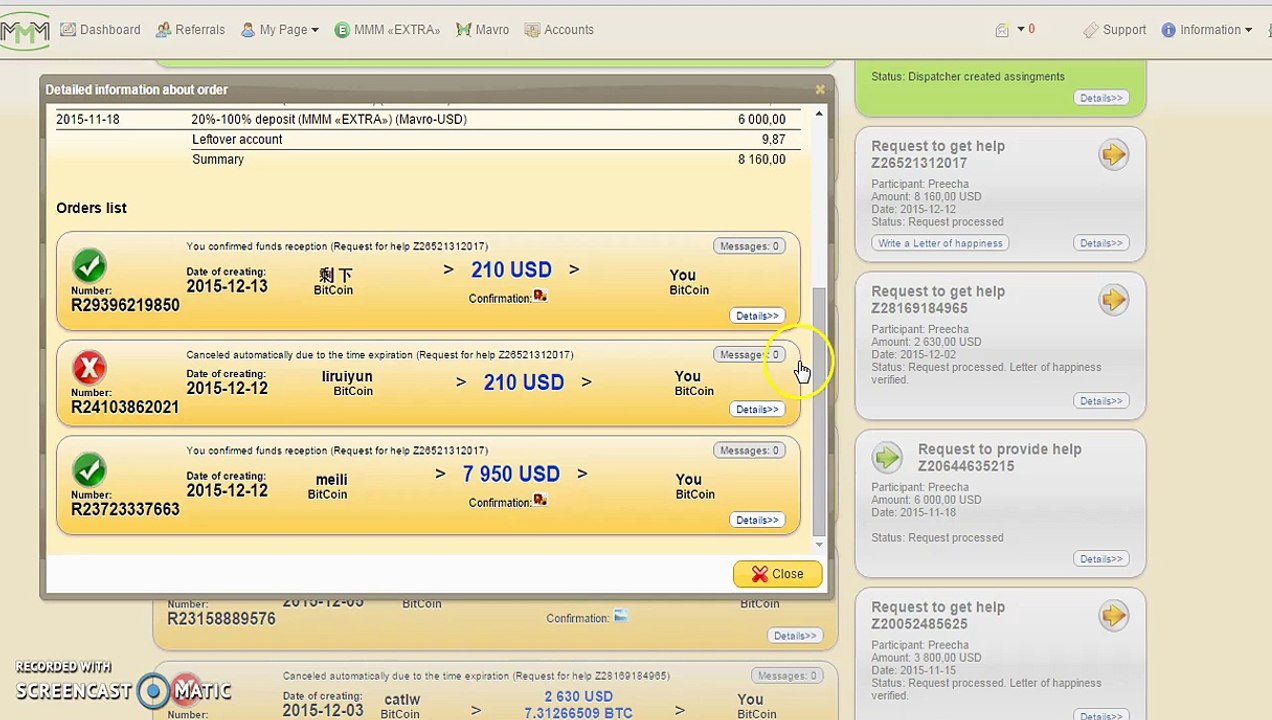Viewport: 1272px width, 720px height.
Task: Click the Accounts icon in the top menu
Action: (x=532, y=30)
